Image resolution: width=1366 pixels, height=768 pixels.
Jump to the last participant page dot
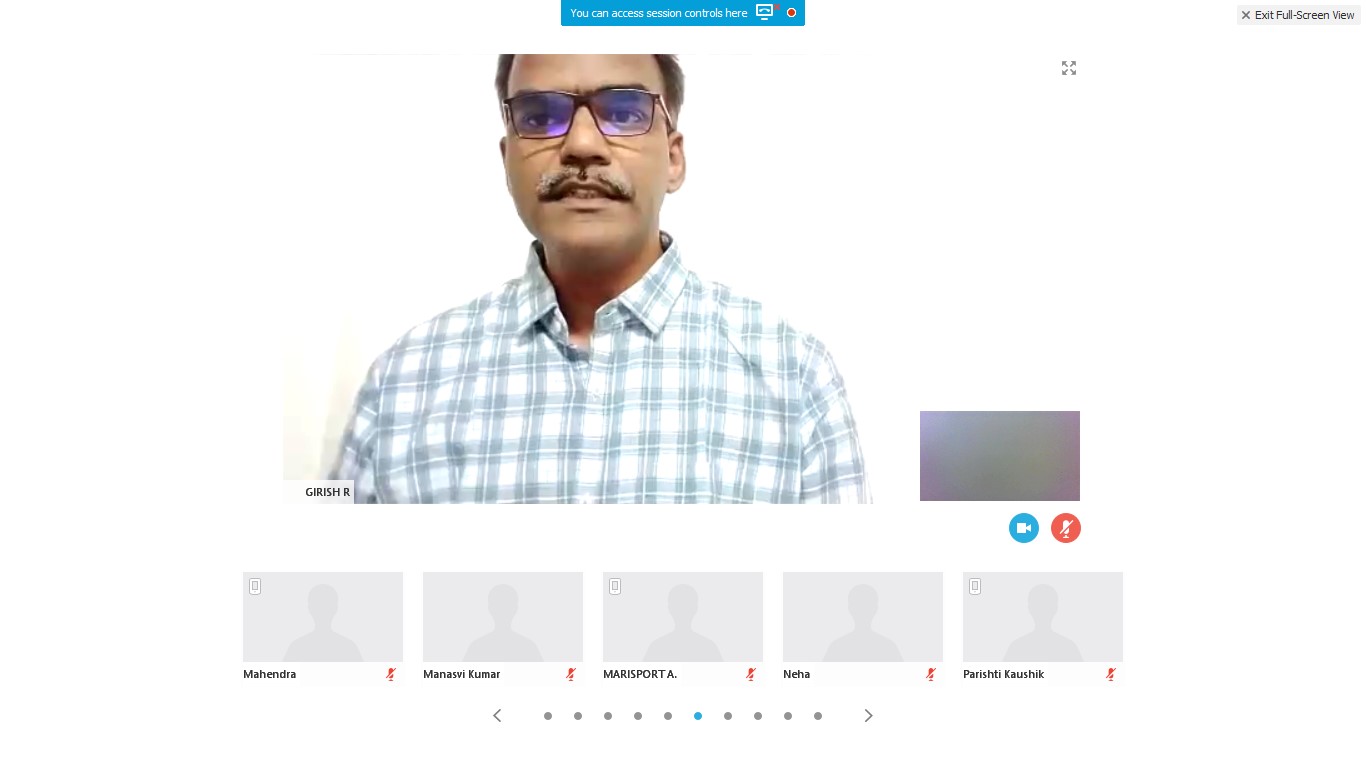818,716
